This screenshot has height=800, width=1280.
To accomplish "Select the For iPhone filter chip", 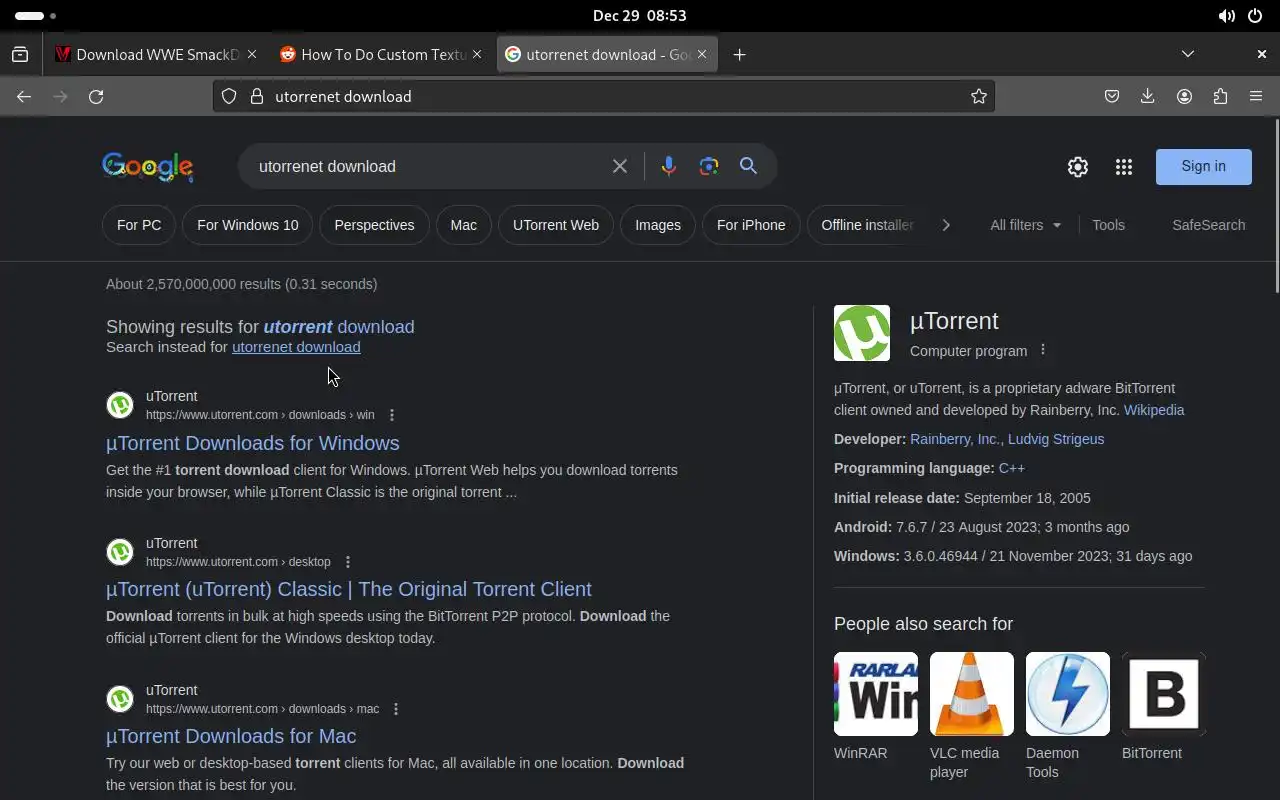I will (751, 225).
